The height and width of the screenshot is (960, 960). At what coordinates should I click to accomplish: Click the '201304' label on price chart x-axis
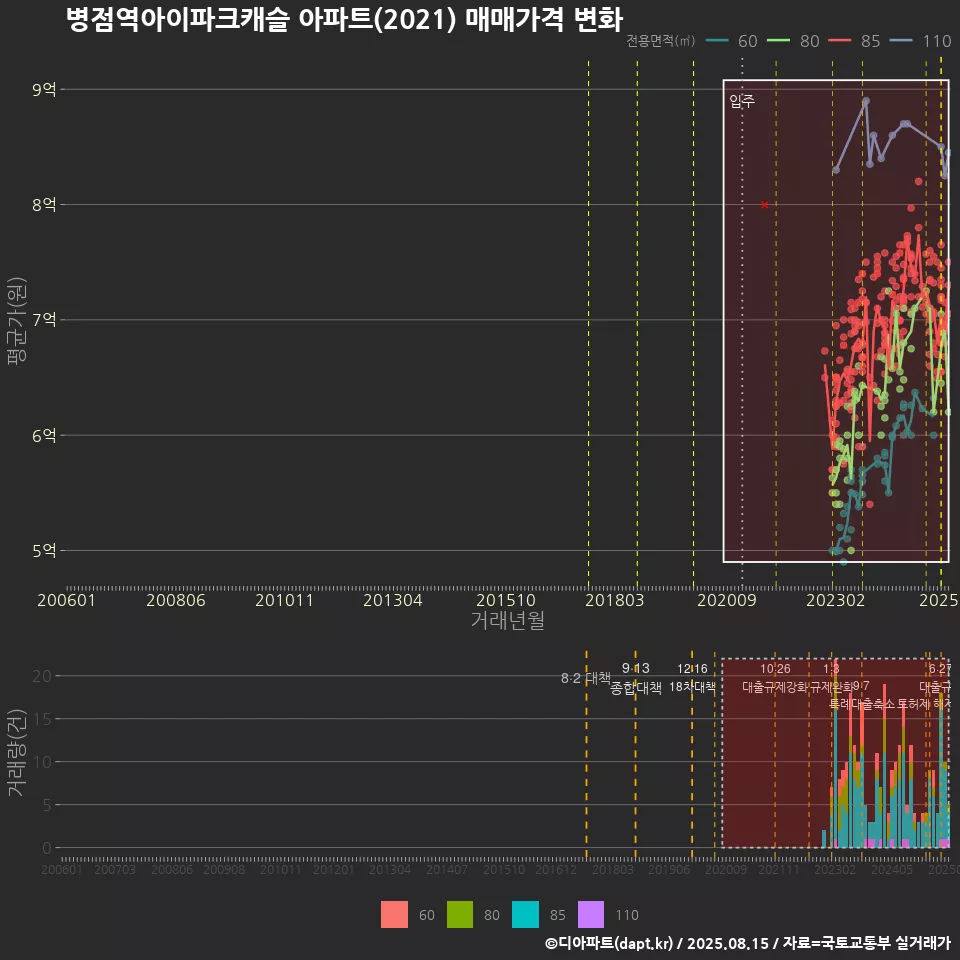point(392,600)
